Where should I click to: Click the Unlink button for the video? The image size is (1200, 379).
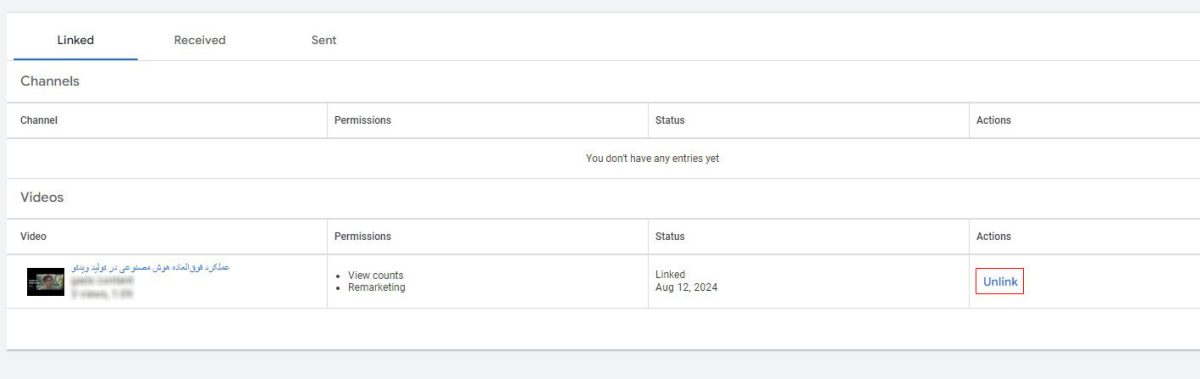click(x=1000, y=282)
